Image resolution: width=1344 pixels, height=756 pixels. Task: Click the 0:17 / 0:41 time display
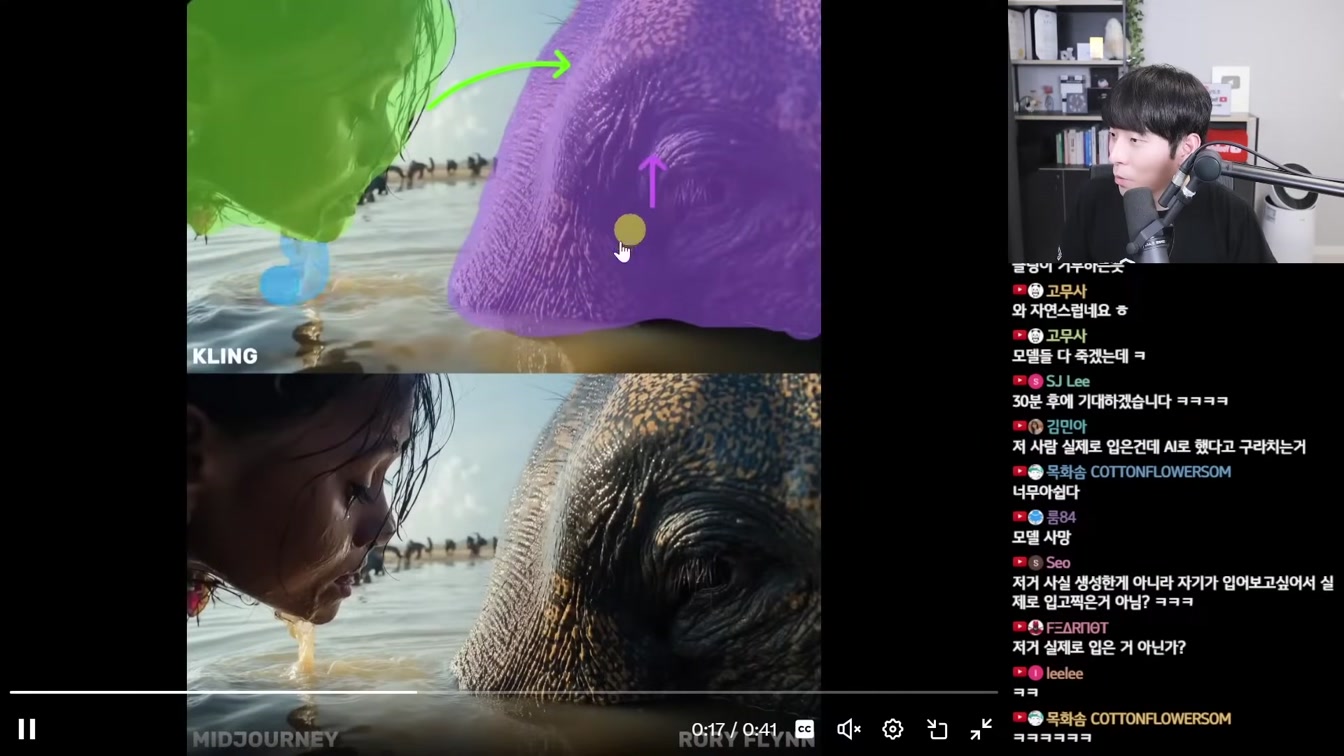coord(734,729)
